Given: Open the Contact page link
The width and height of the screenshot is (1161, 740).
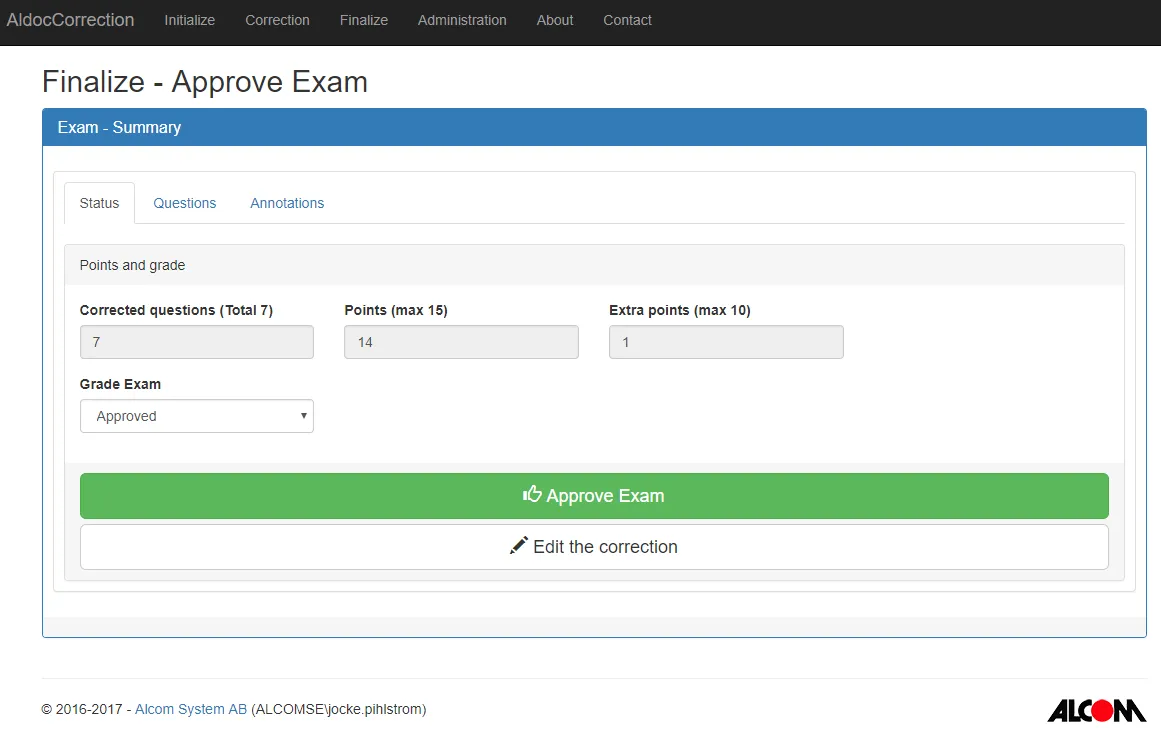Looking at the screenshot, I should 627,20.
